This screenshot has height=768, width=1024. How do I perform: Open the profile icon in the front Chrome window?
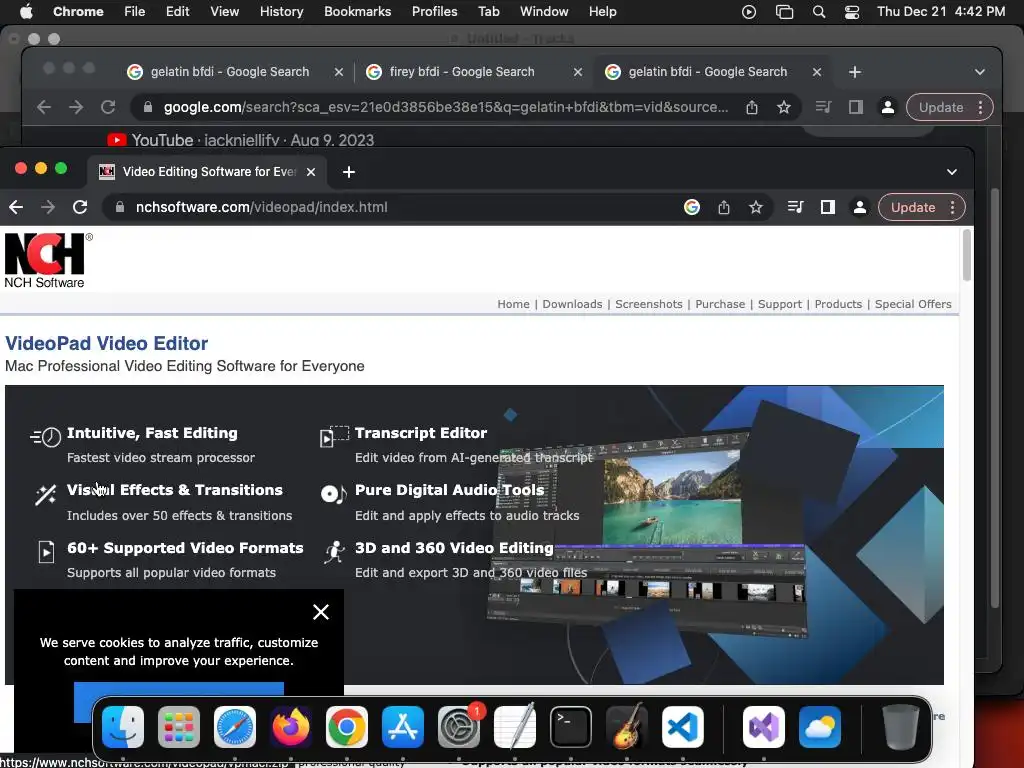859,207
